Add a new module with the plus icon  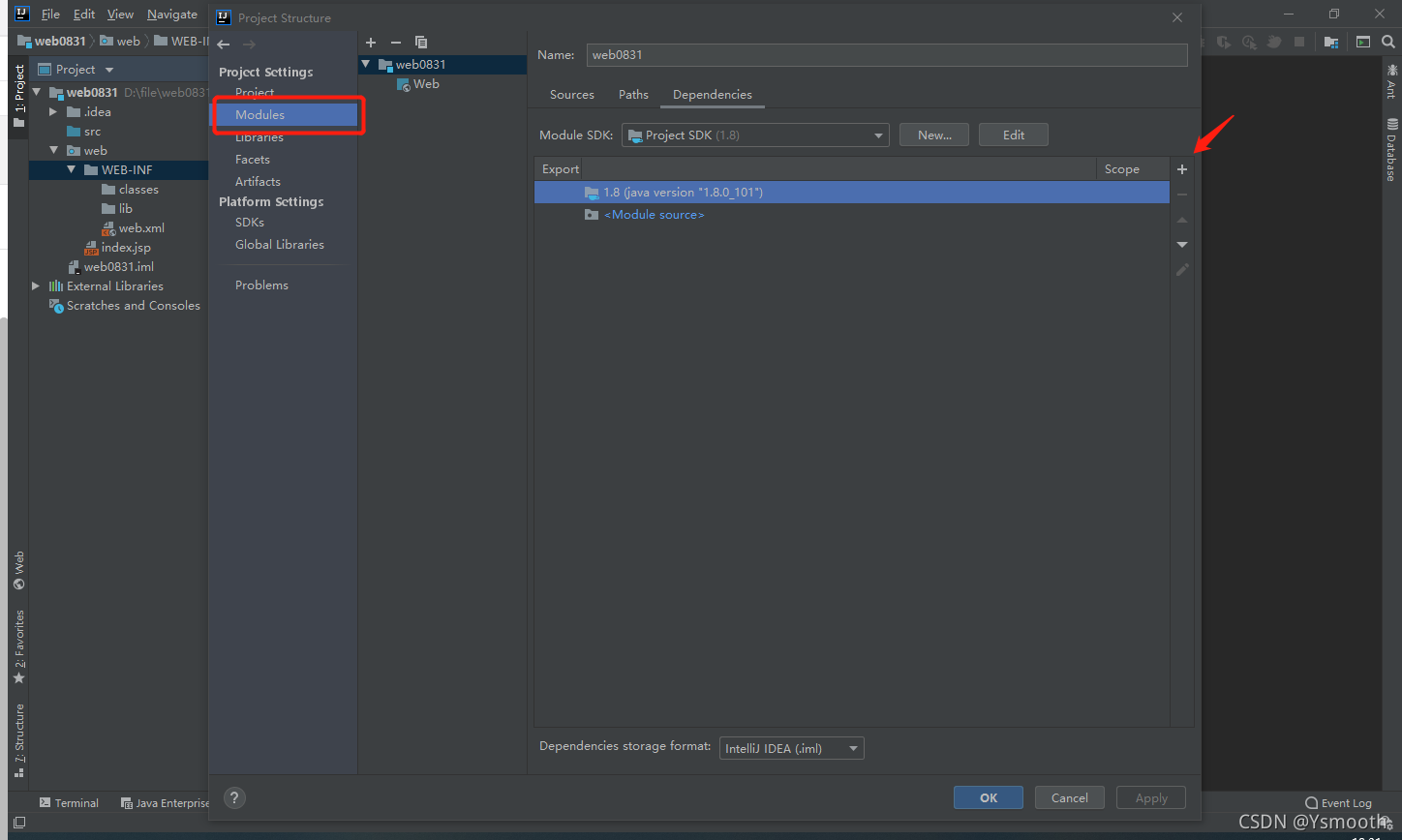(x=370, y=43)
